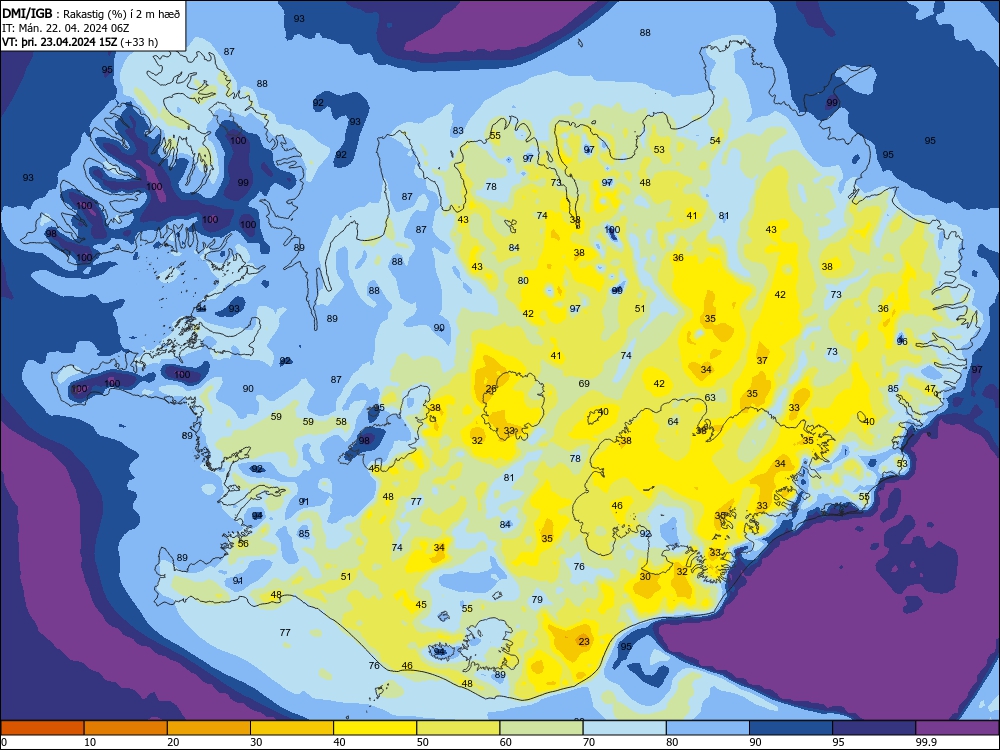Click the '69' humidity value on the map
This screenshot has width=1000, height=750.
tap(584, 383)
